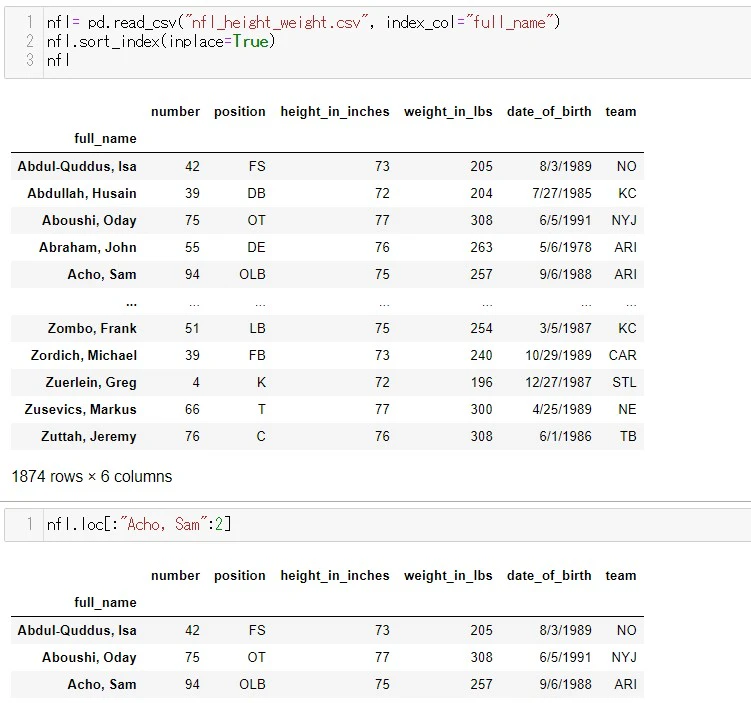Click 'full_name' index label in second table

pos(105,602)
